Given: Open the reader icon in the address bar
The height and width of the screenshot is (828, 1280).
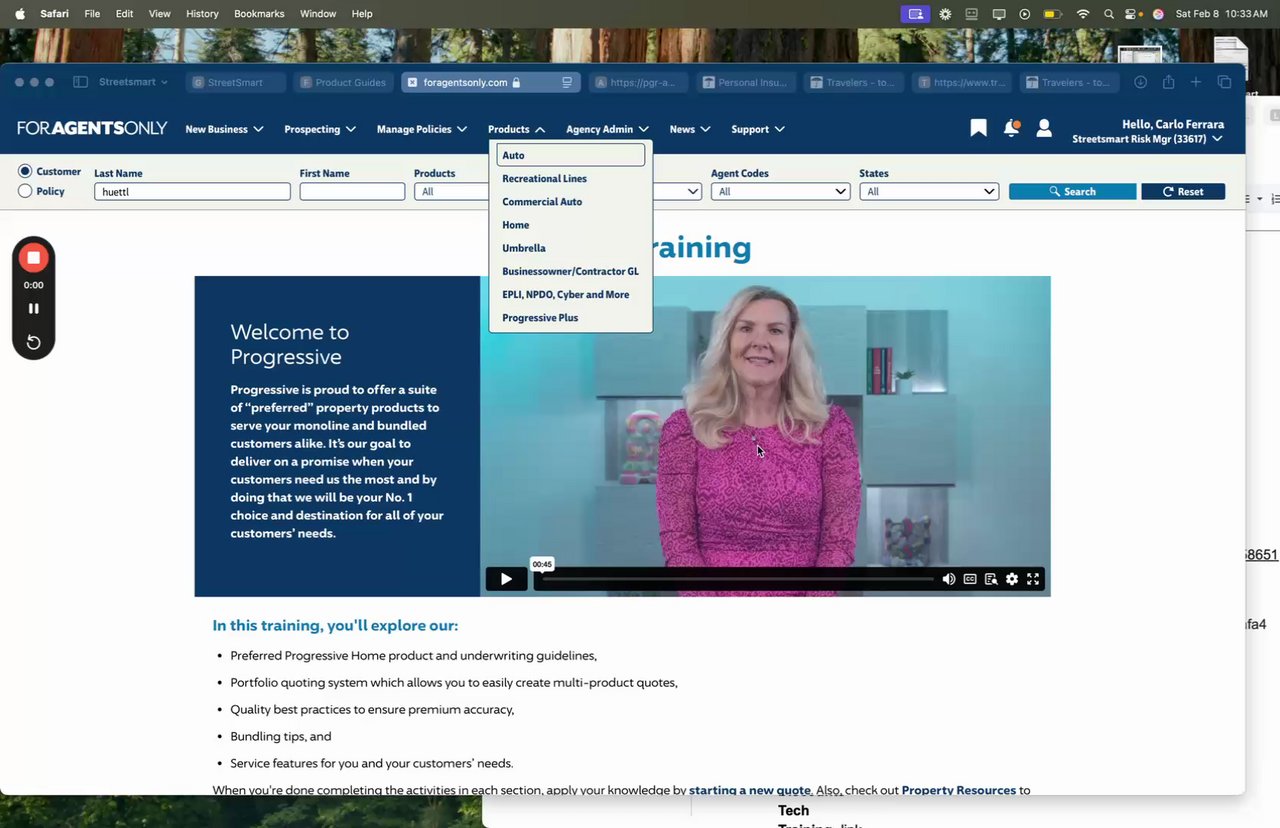Looking at the screenshot, I should [567, 82].
